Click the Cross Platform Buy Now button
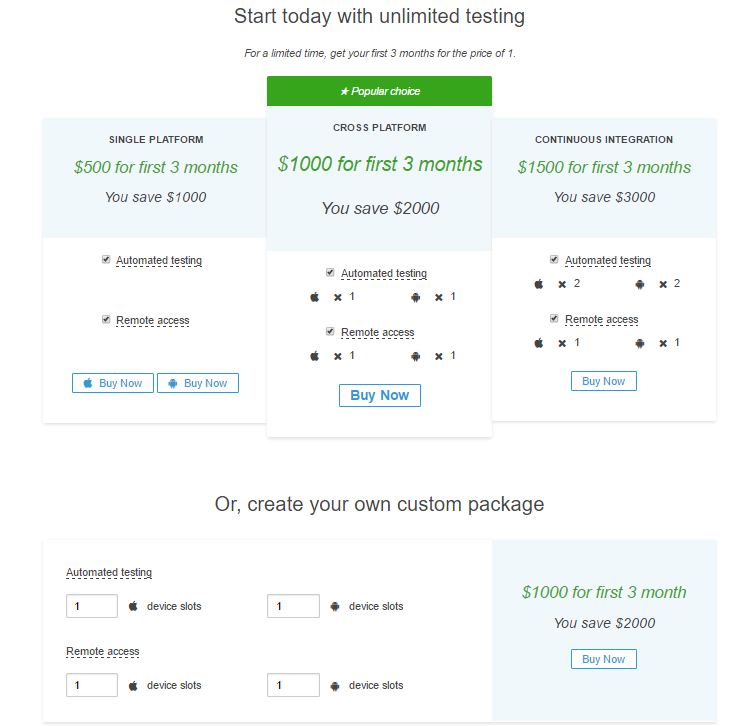 pos(379,395)
